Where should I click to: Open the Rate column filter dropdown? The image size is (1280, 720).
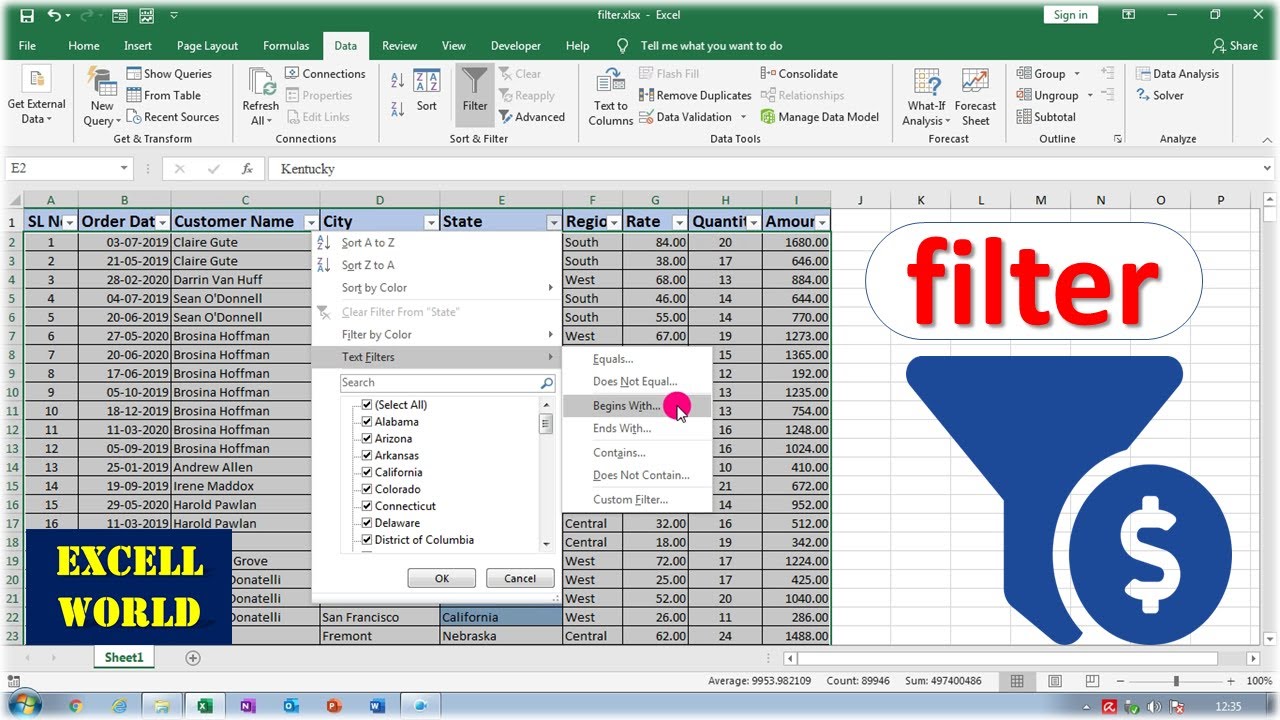coord(679,222)
